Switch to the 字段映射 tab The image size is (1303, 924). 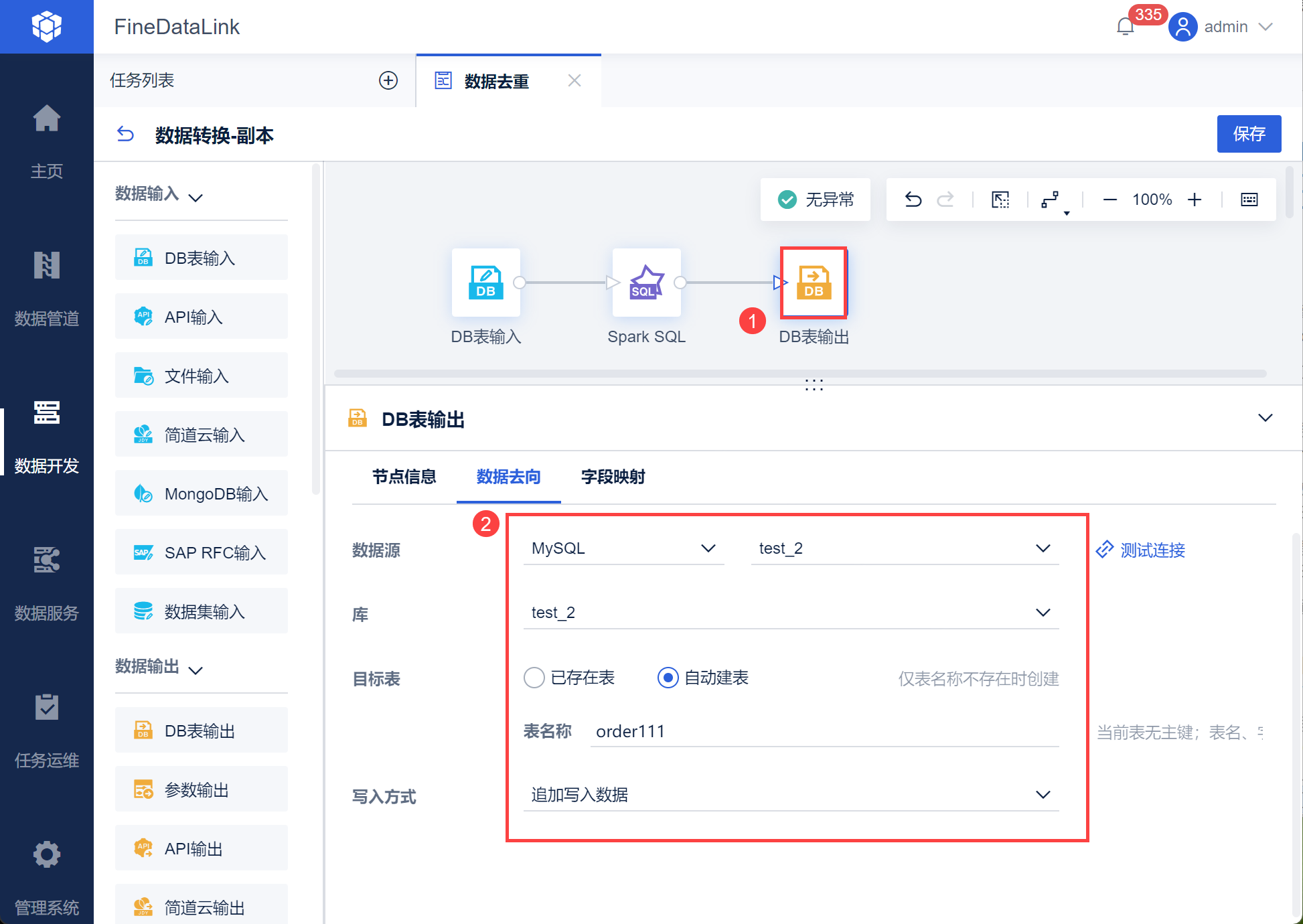(613, 477)
